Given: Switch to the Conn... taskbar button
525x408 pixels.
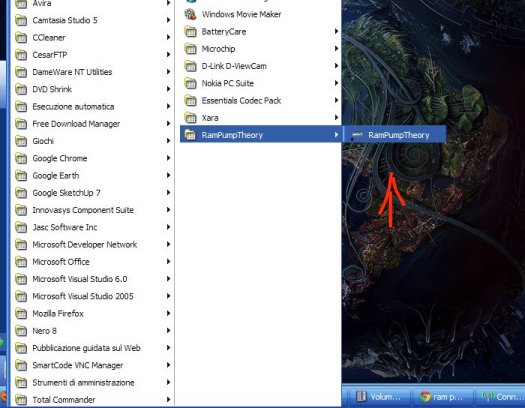Looking at the screenshot, I should [x=500, y=397].
